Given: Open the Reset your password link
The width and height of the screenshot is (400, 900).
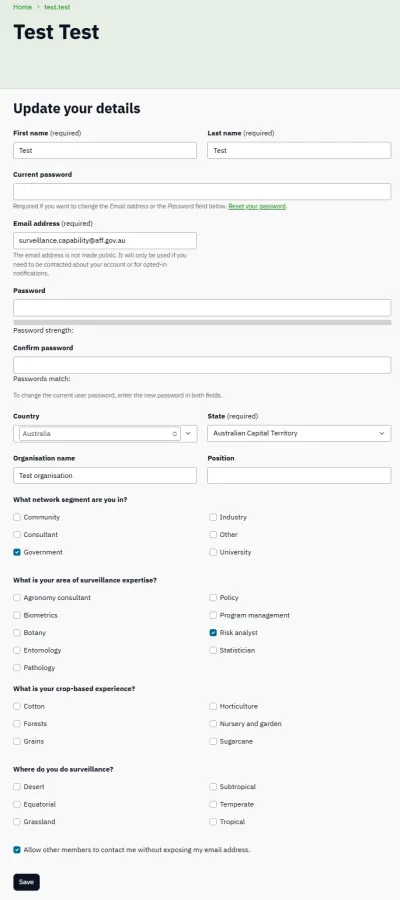Looking at the screenshot, I should tap(257, 206).
